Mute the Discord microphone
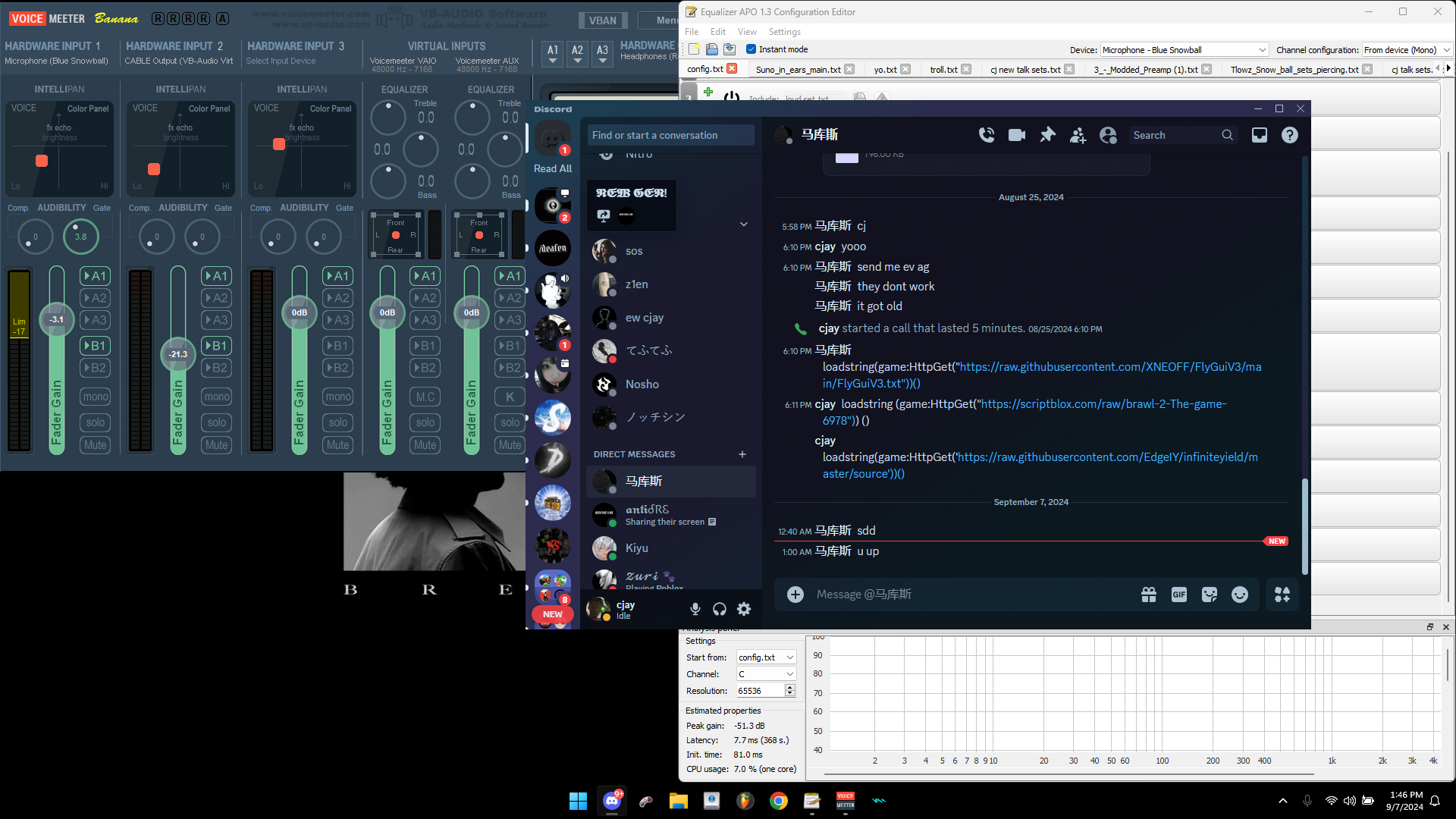Viewport: 1456px width, 819px height. [x=695, y=609]
